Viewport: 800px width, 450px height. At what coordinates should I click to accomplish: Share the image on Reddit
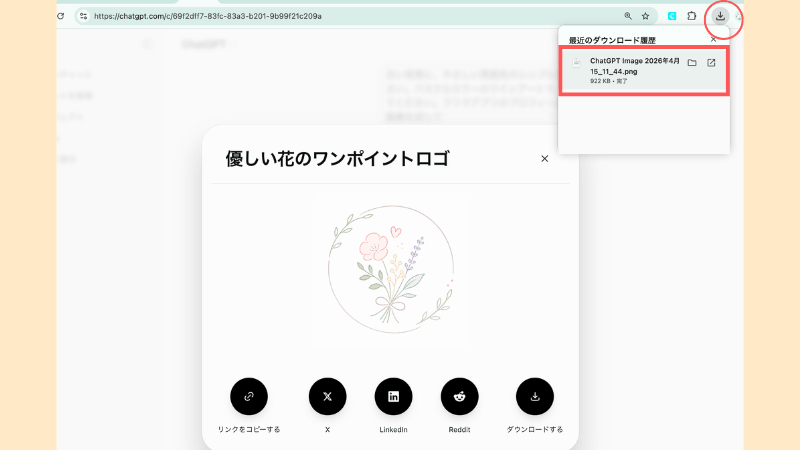coord(460,396)
